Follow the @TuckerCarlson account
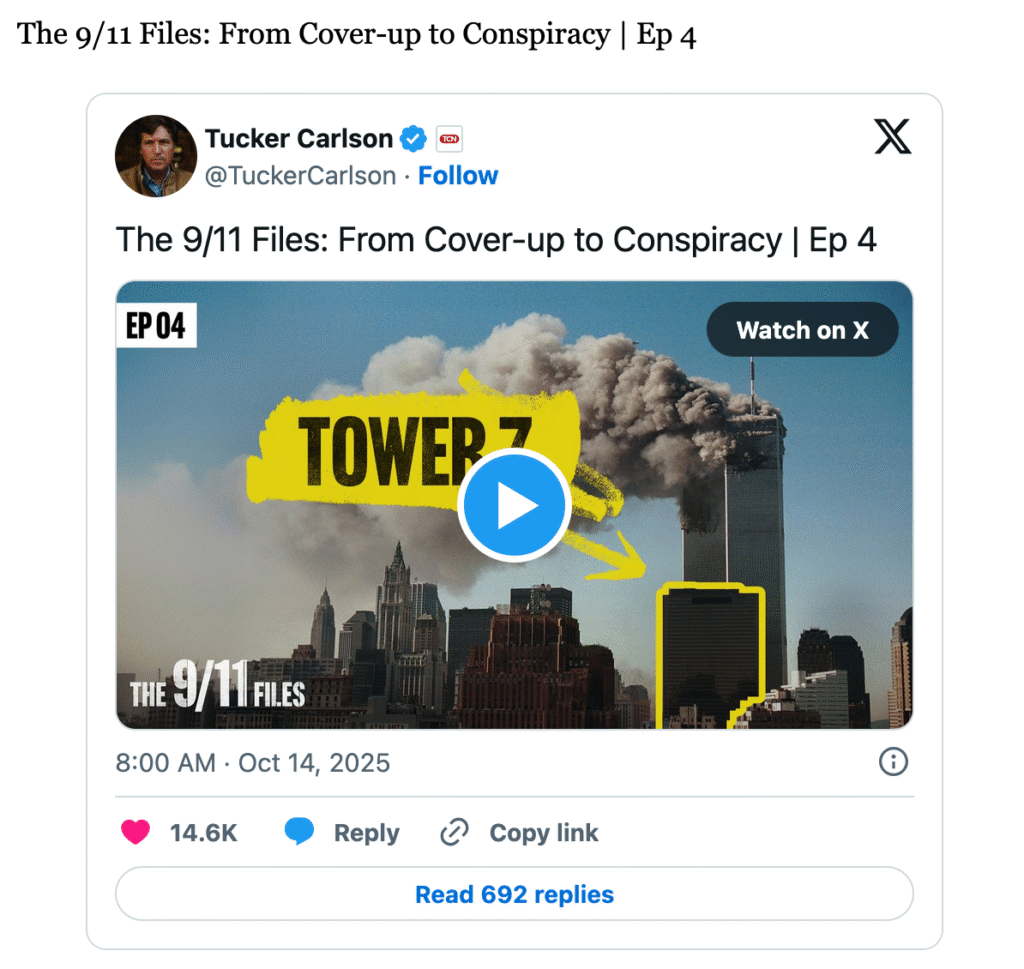 tap(458, 176)
